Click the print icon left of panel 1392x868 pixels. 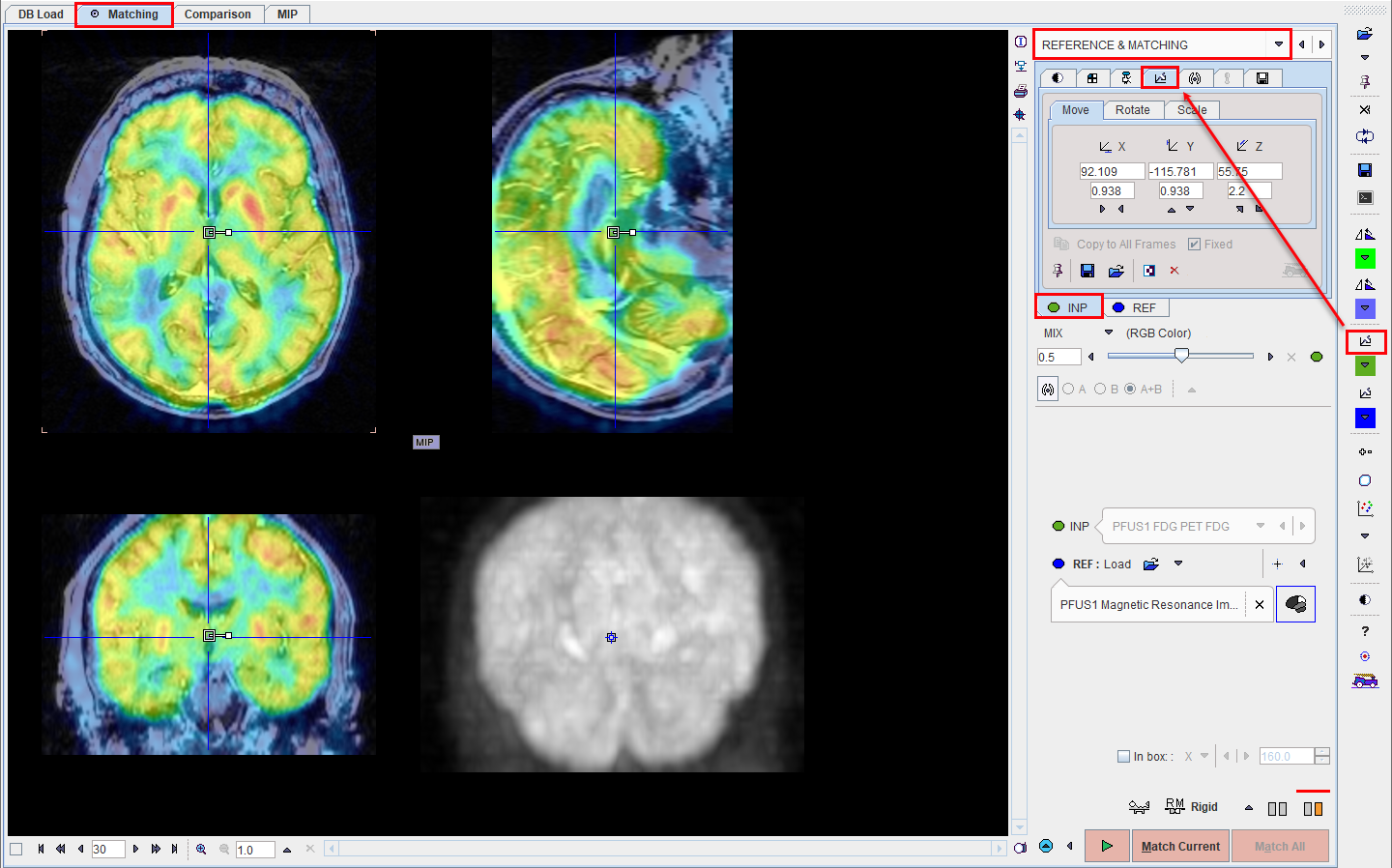(1021, 92)
